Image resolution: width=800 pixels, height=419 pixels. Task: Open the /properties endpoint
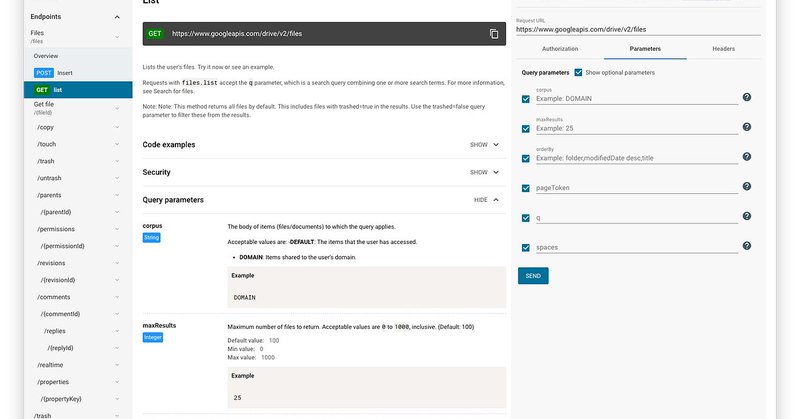[x=53, y=382]
